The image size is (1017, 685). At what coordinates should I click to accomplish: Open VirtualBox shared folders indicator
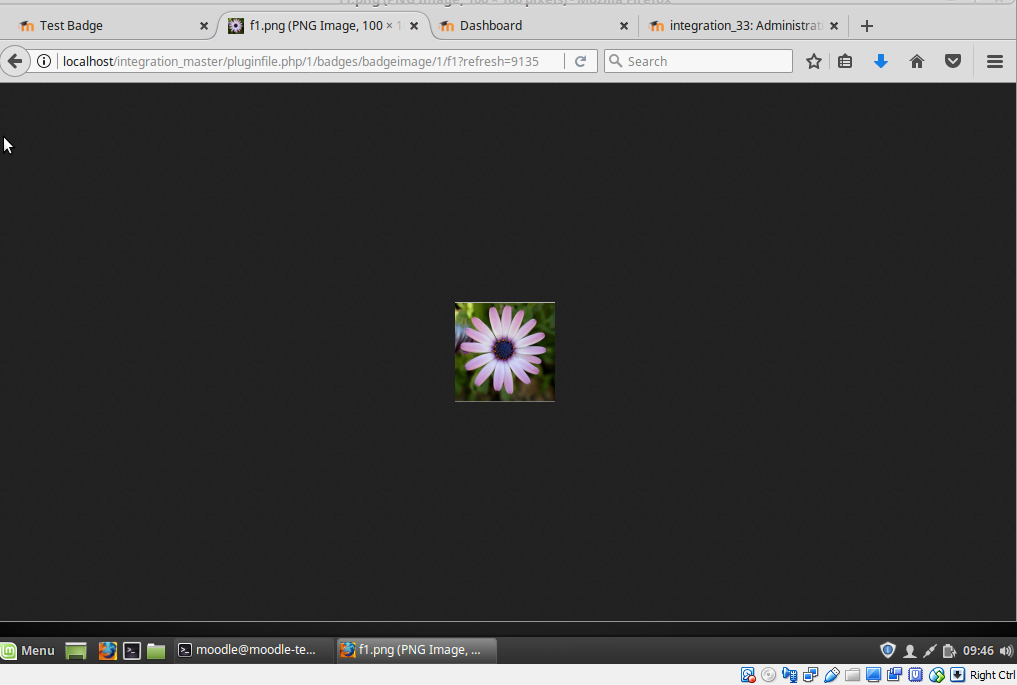click(x=852, y=675)
